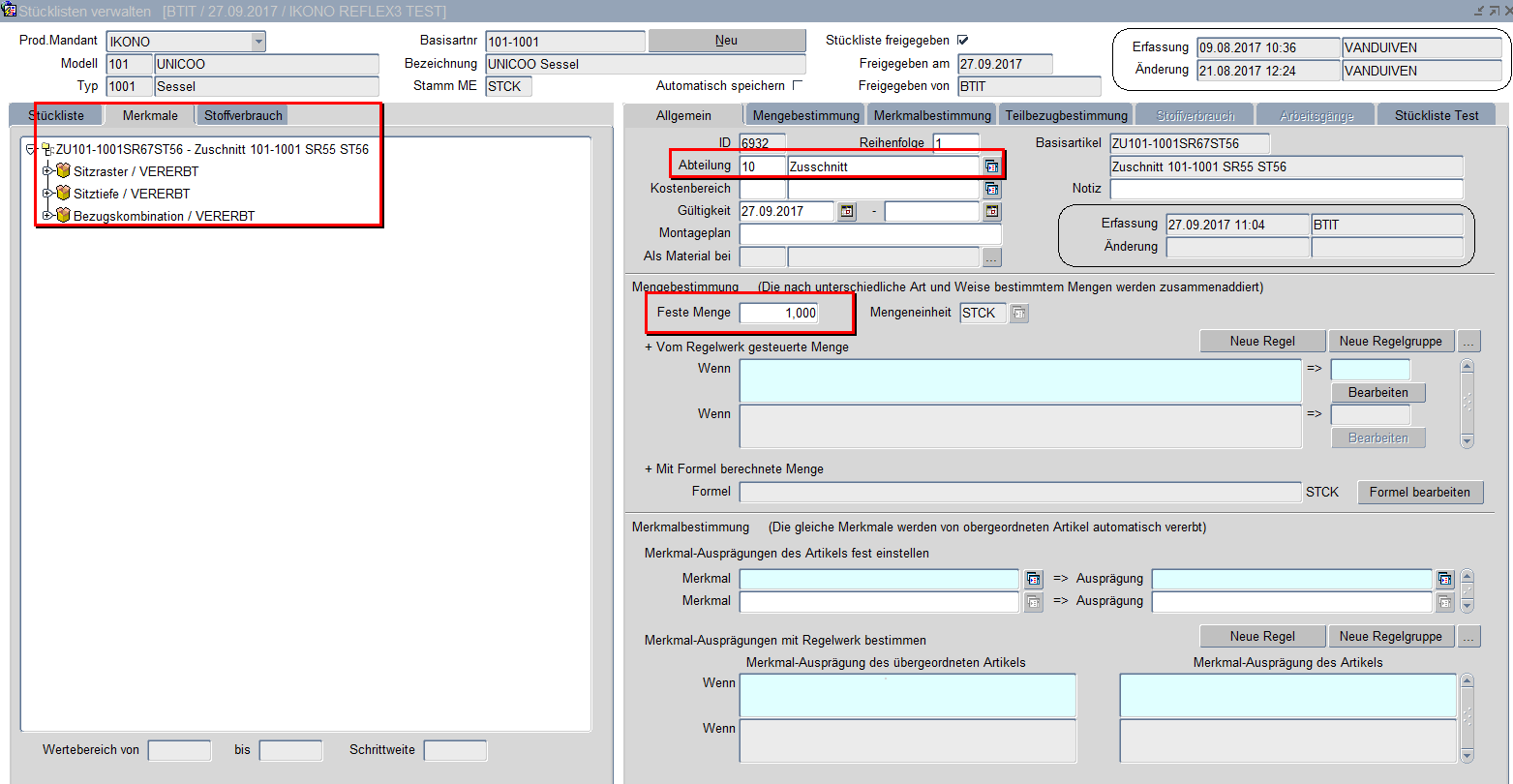Image resolution: width=1513 pixels, height=784 pixels.
Task: Click the Formel bearbeiten button
Action: click(1419, 492)
